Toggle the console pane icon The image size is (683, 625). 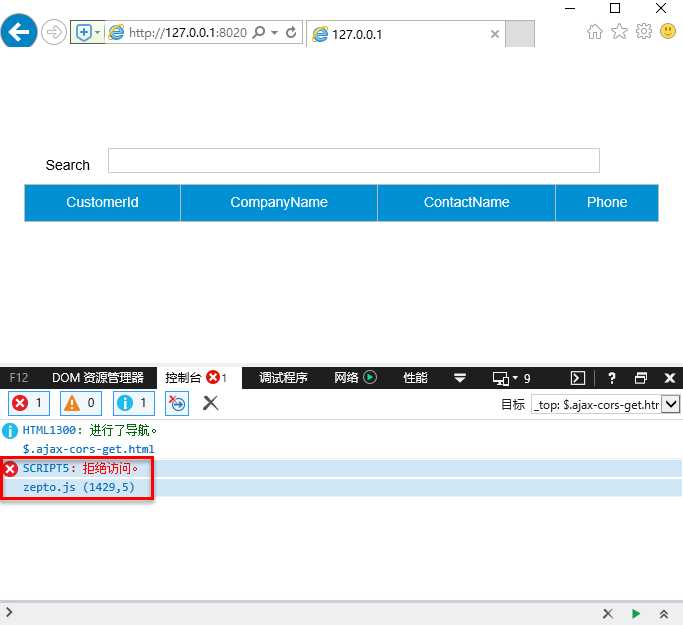point(578,378)
